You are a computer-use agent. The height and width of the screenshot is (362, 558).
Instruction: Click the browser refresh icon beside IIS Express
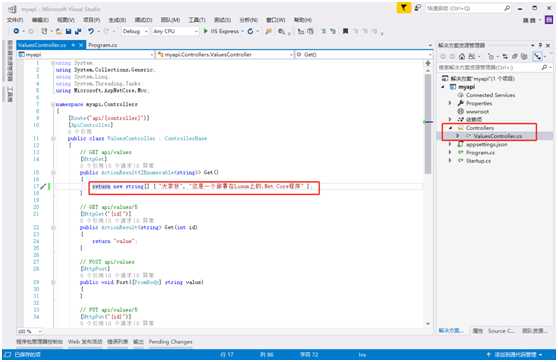point(250,31)
